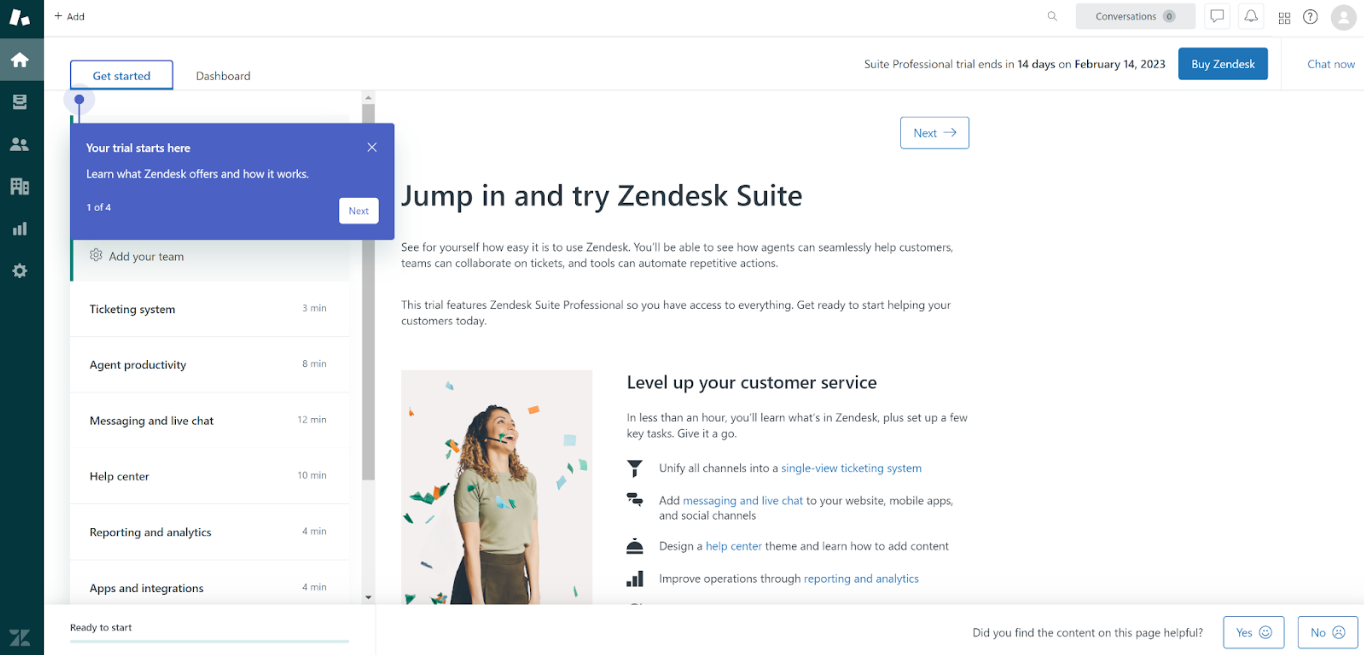Screen dimensions: 1365x655
Task: Select the Get started tab
Action: coord(121,76)
